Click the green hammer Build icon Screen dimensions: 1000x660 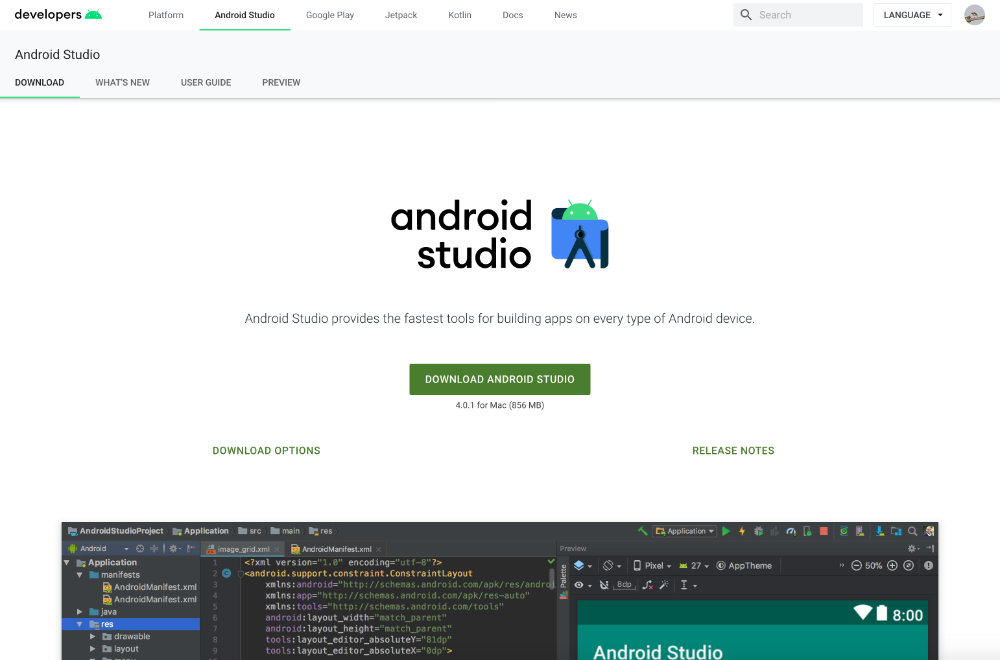[642, 531]
